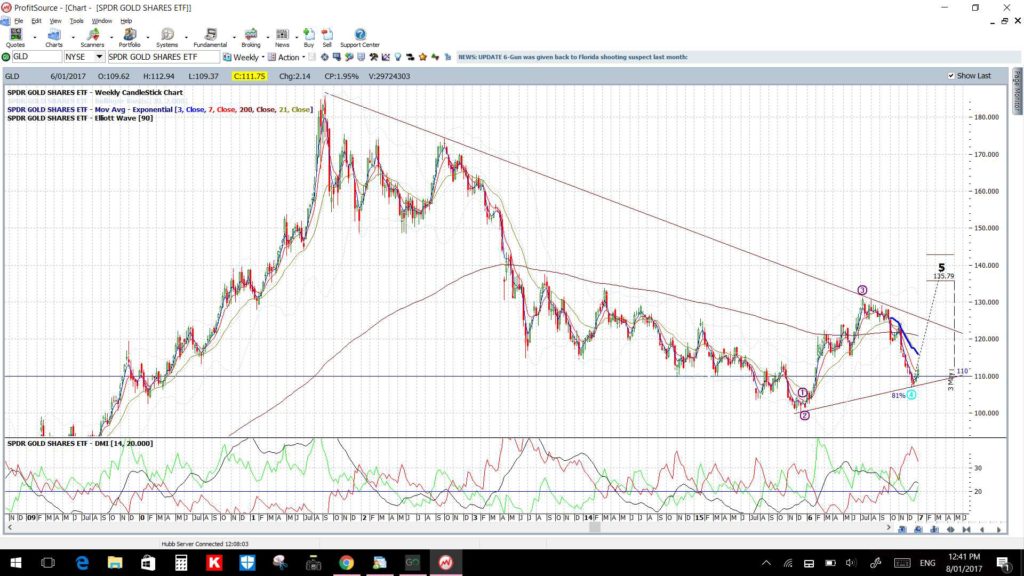Viewport: 1024px width, 576px height.
Task: Open the Support Center
Action: pos(360,38)
